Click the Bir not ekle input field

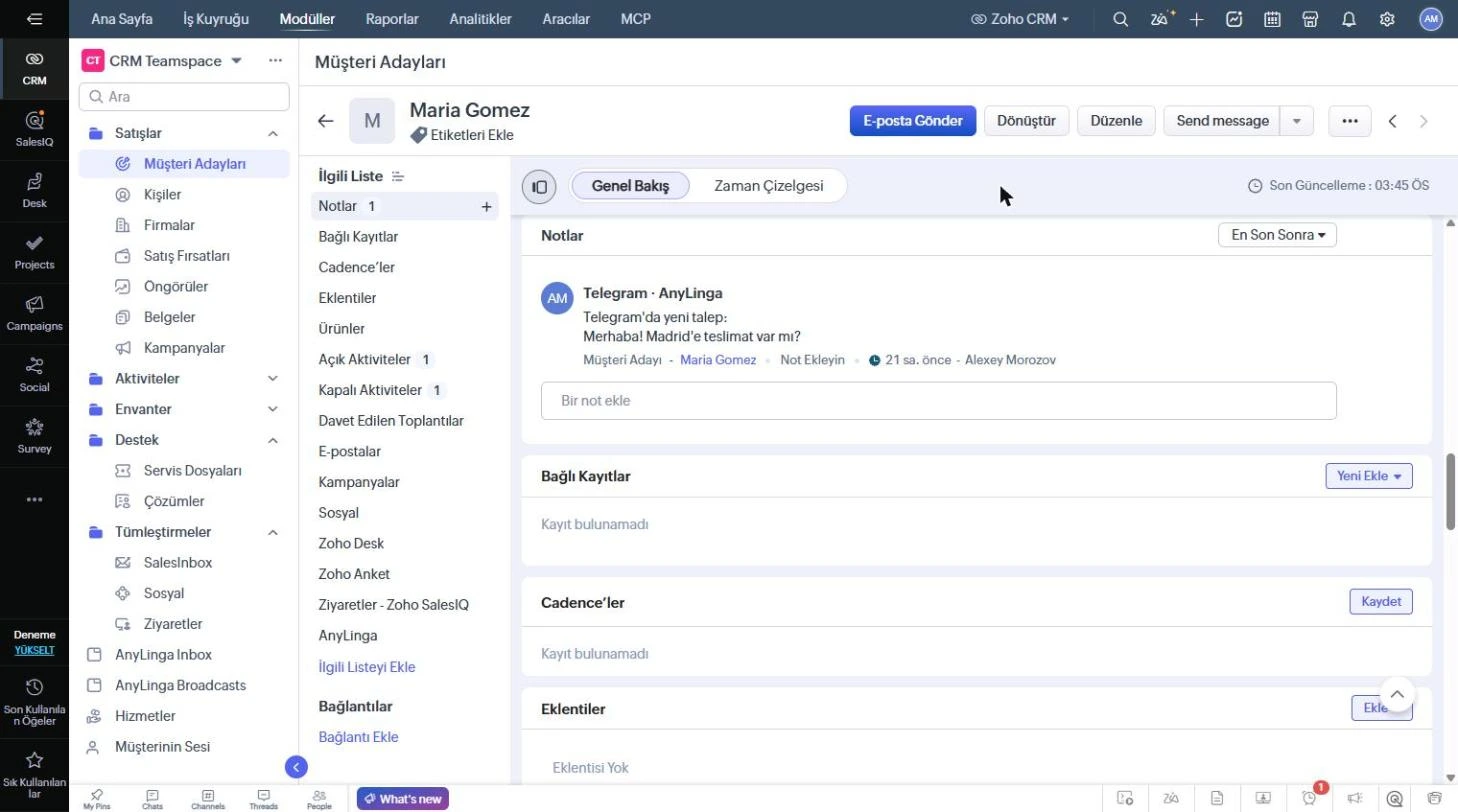(939, 401)
